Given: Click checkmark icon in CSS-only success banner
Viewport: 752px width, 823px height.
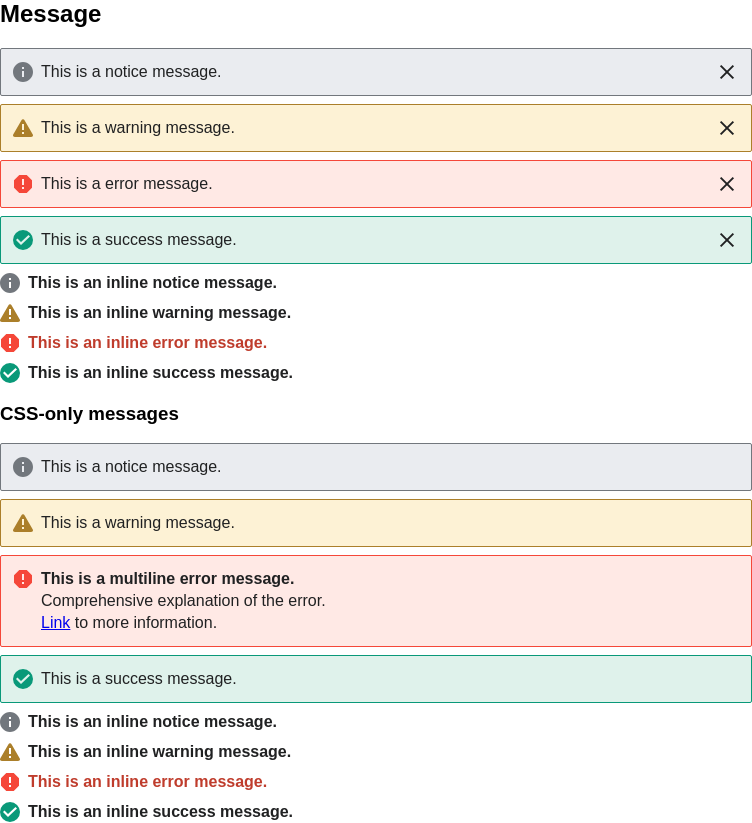Looking at the screenshot, I should coord(23,679).
